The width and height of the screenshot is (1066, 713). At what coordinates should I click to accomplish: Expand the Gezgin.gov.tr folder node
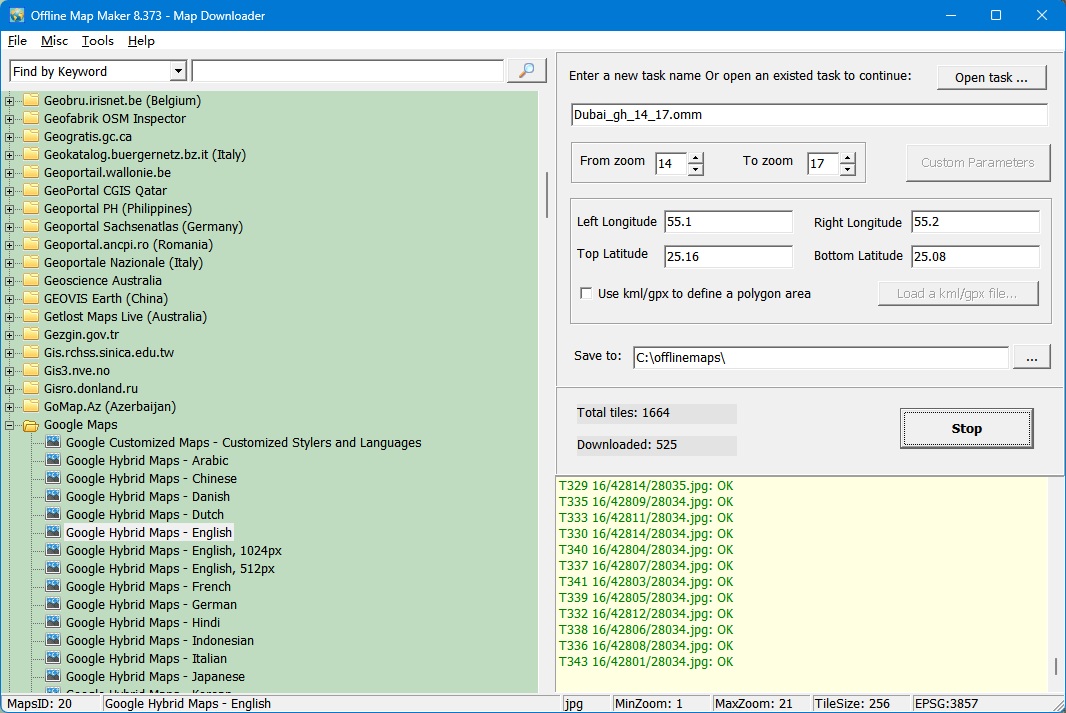(10, 335)
